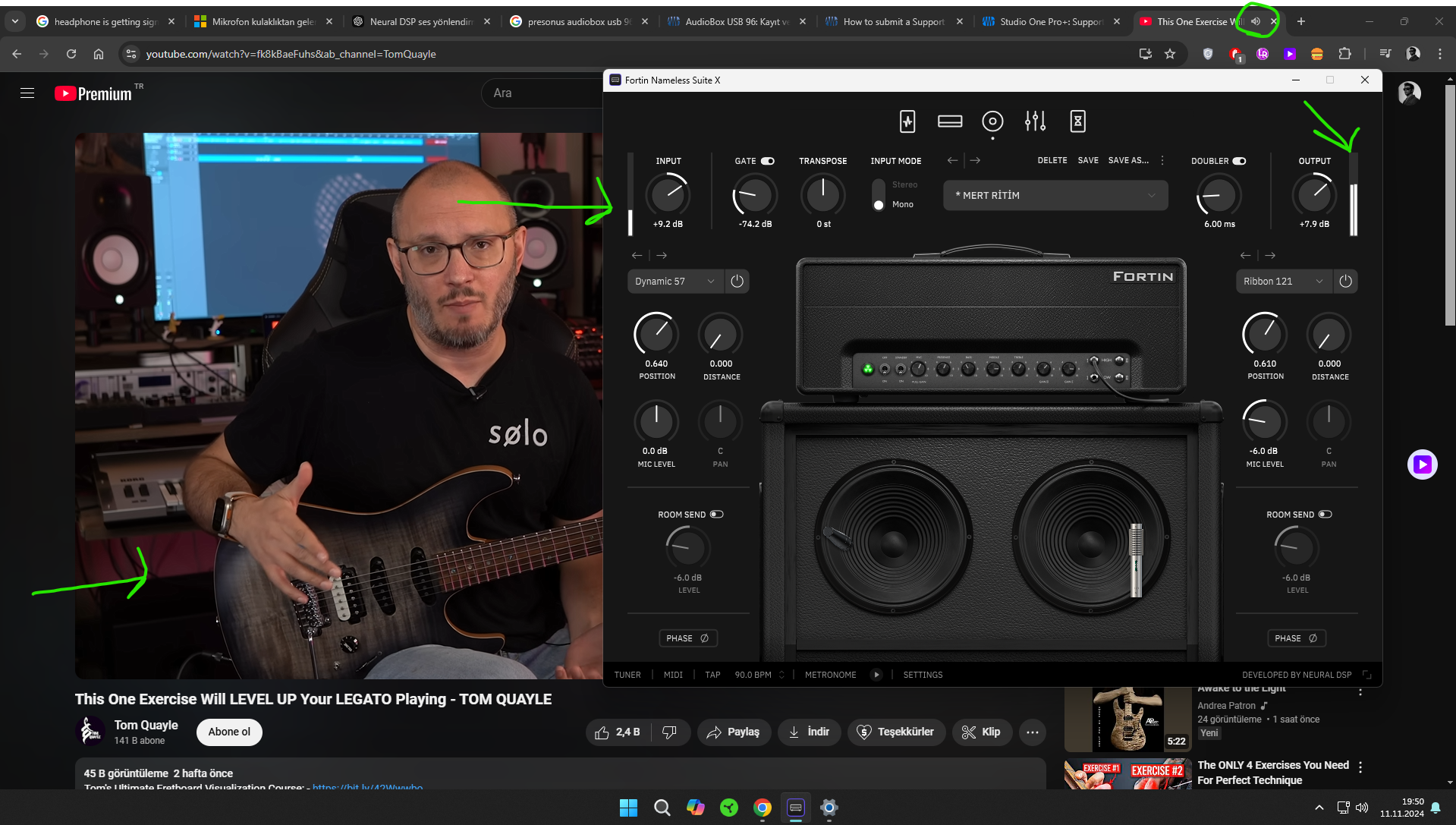Open the pedal section icon in plugin header
This screenshot has height=825, width=1456.
coord(907,121)
